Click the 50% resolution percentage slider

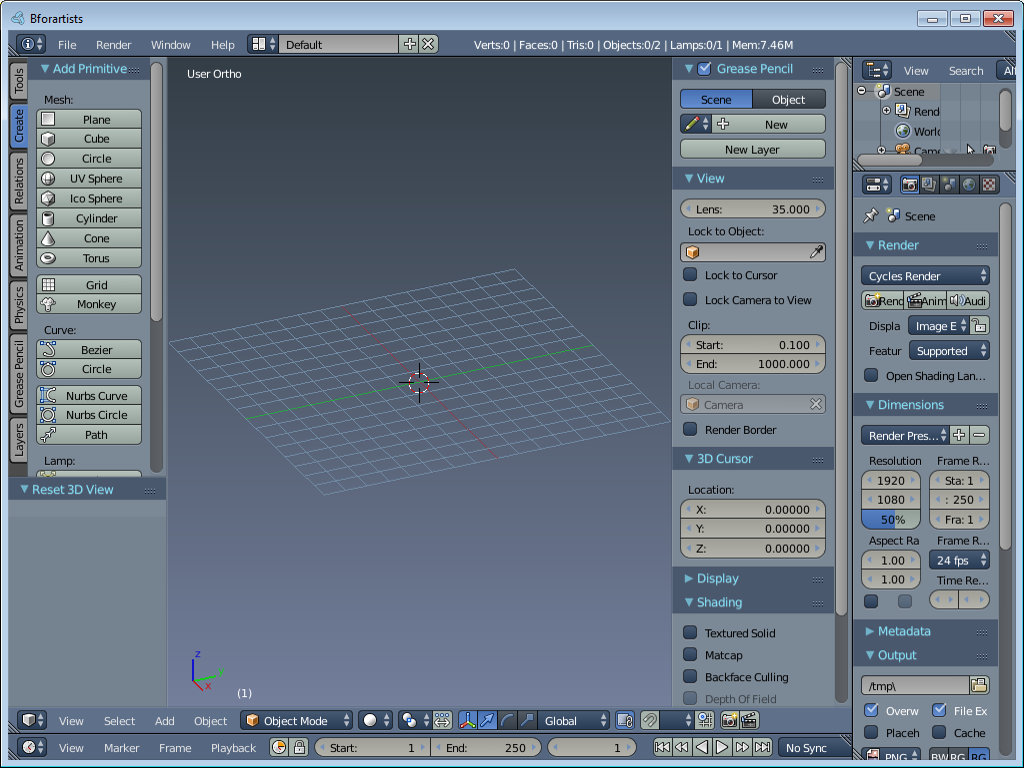click(x=892, y=519)
